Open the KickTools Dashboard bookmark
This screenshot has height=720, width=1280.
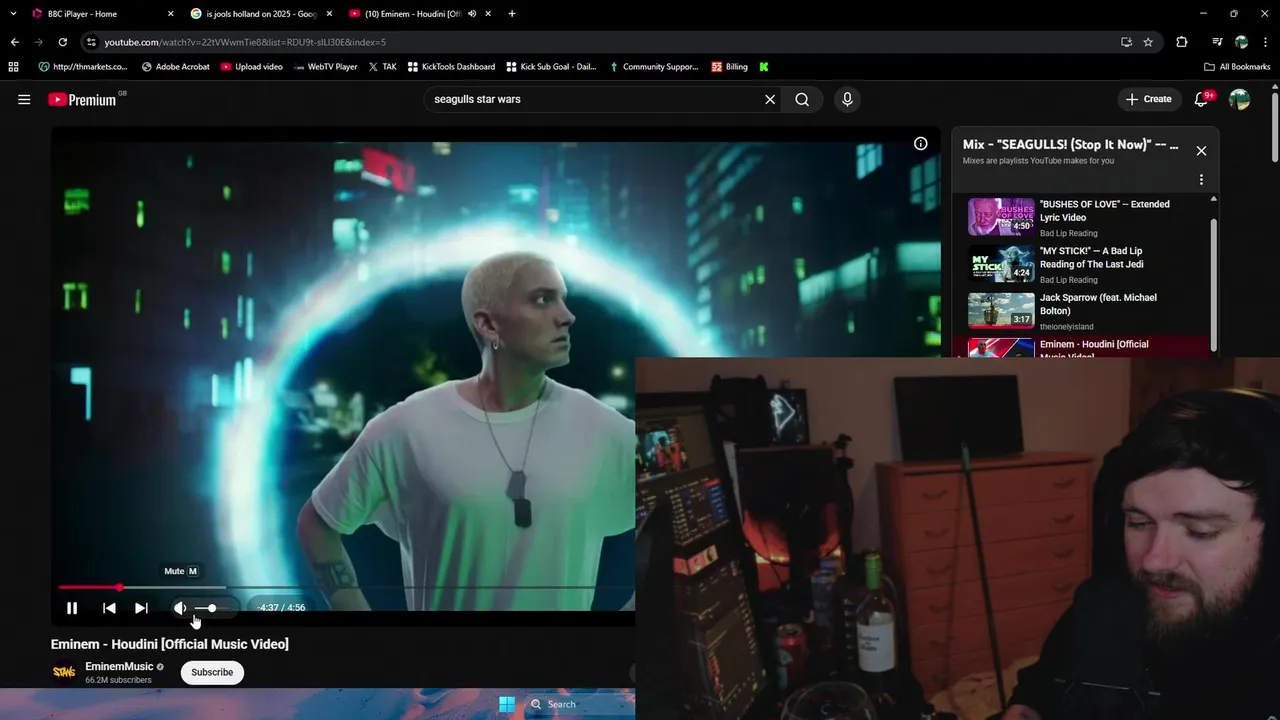[451, 67]
